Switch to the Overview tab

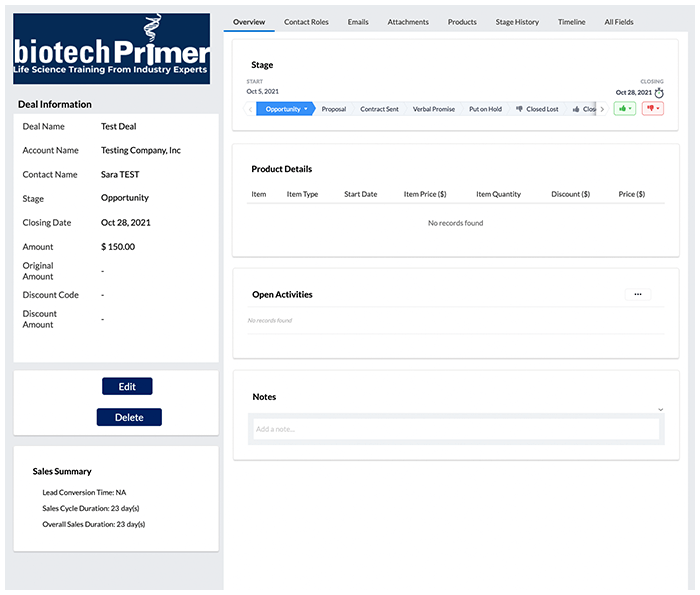(x=249, y=22)
